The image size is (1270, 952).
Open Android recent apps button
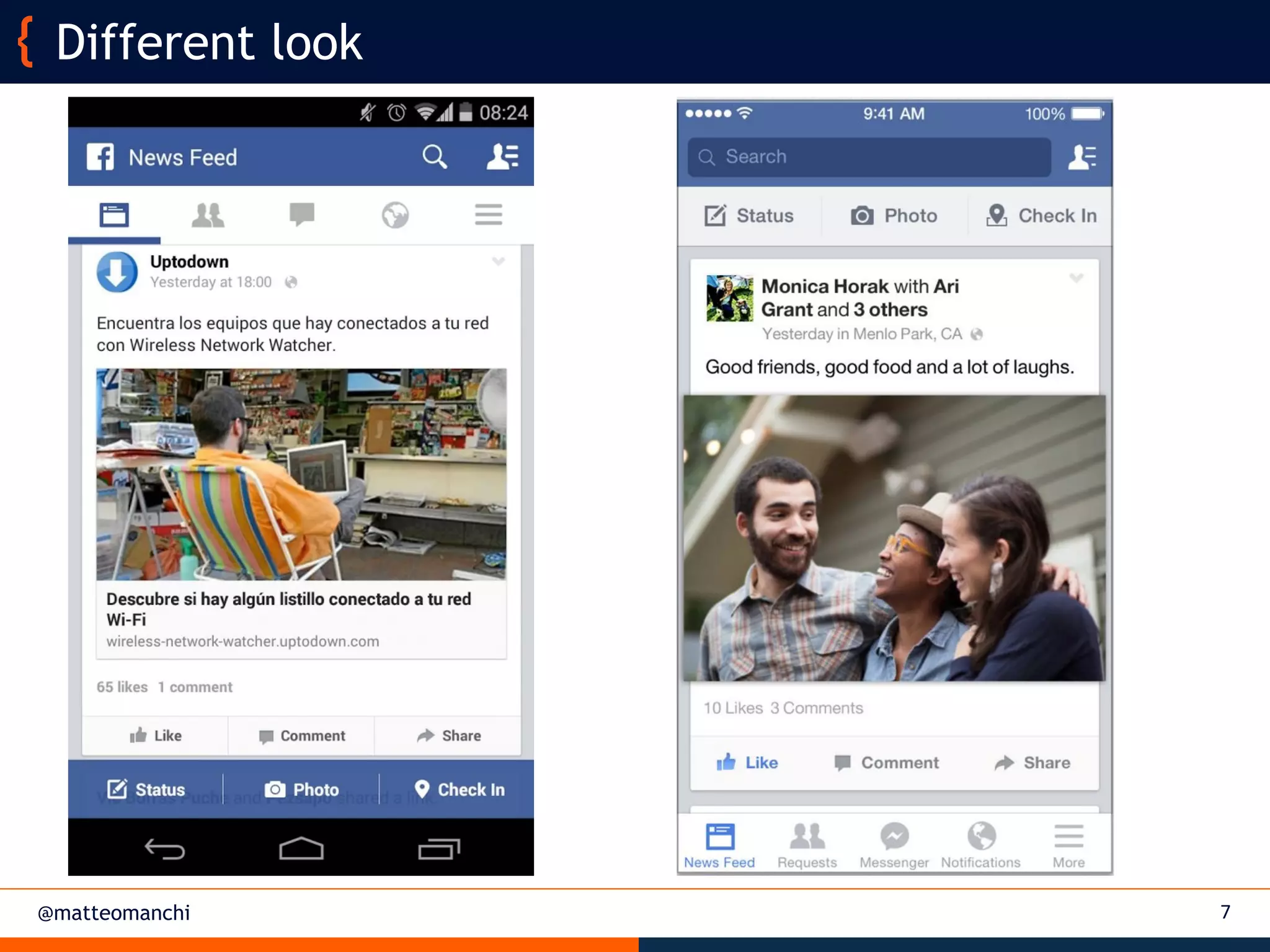click(x=439, y=848)
